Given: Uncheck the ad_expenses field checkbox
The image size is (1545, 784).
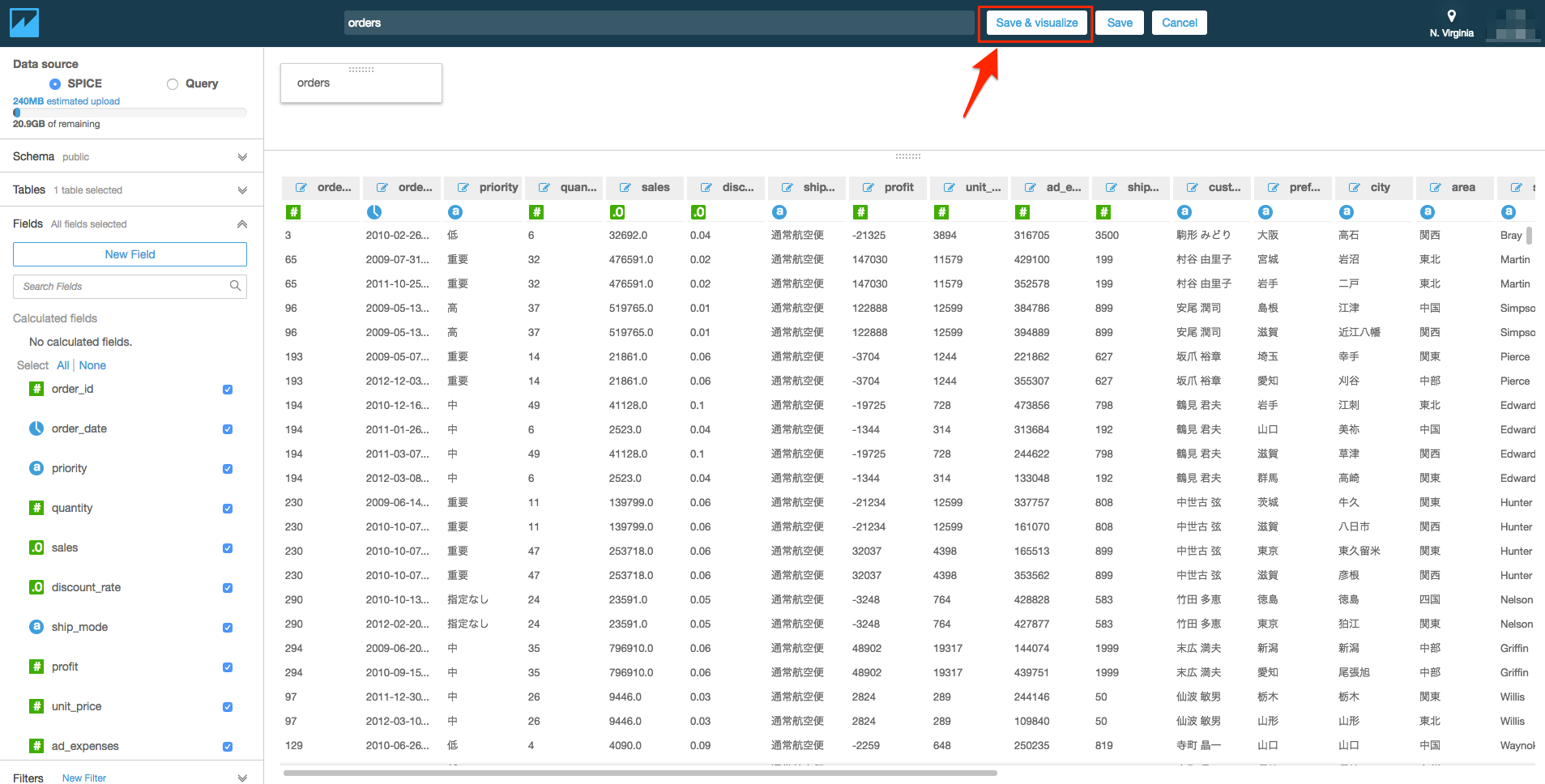Looking at the screenshot, I should (x=228, y=746).
